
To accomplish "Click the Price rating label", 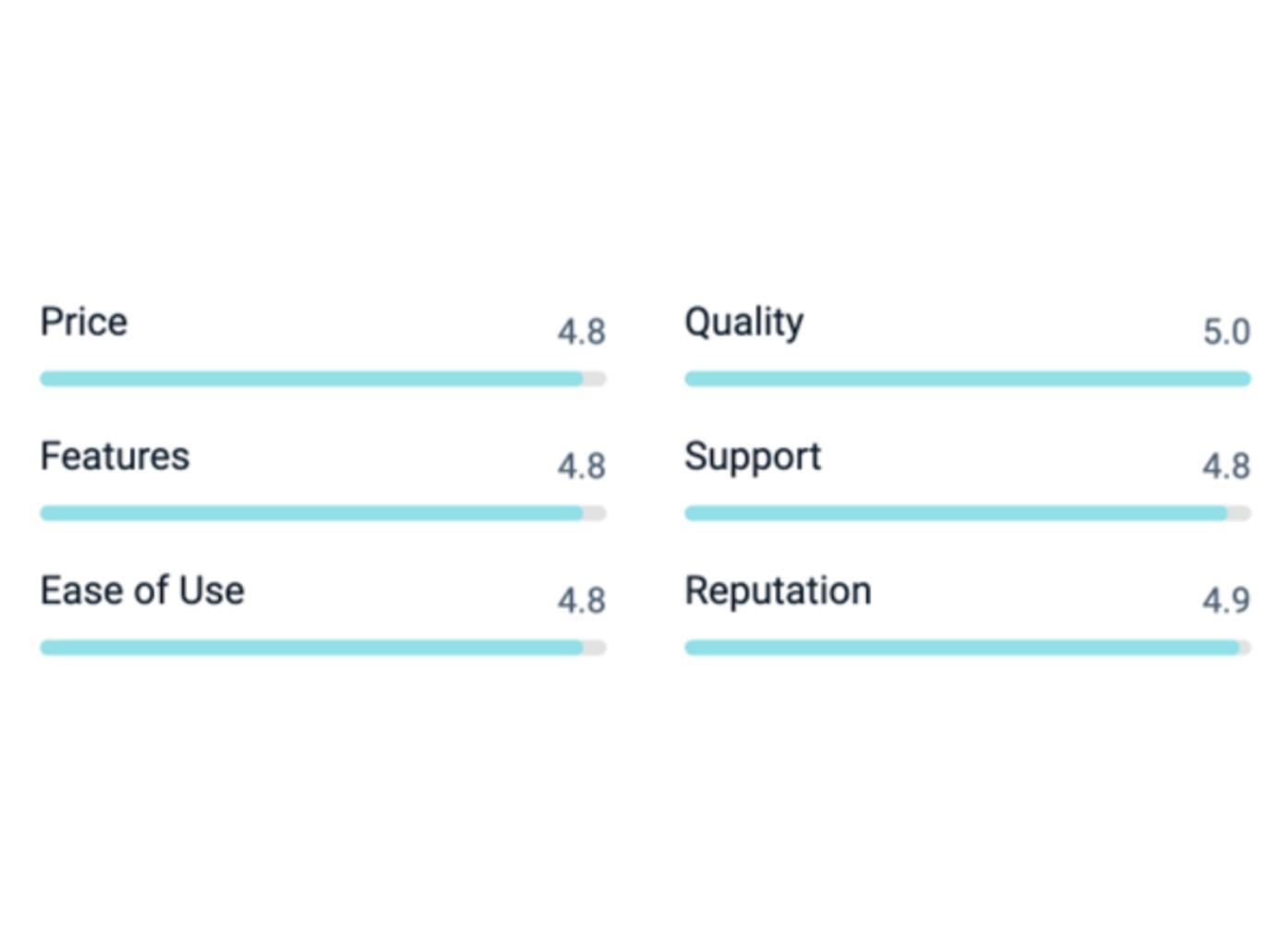I will click(x=84, y=322).
